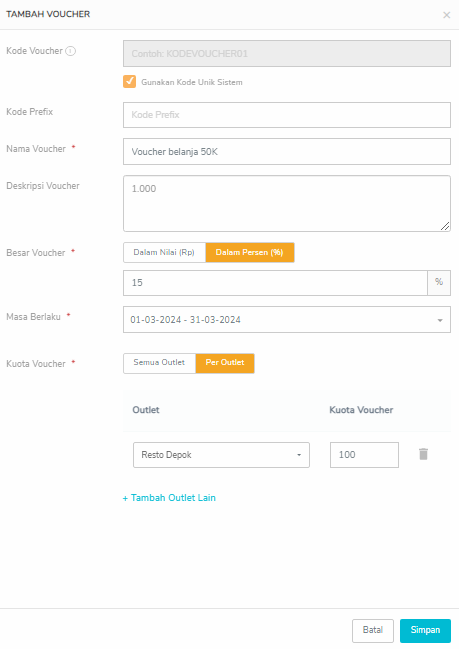Click the voucher percentage value field
This screenshot has width=459, height=649.
coord(275,283)
